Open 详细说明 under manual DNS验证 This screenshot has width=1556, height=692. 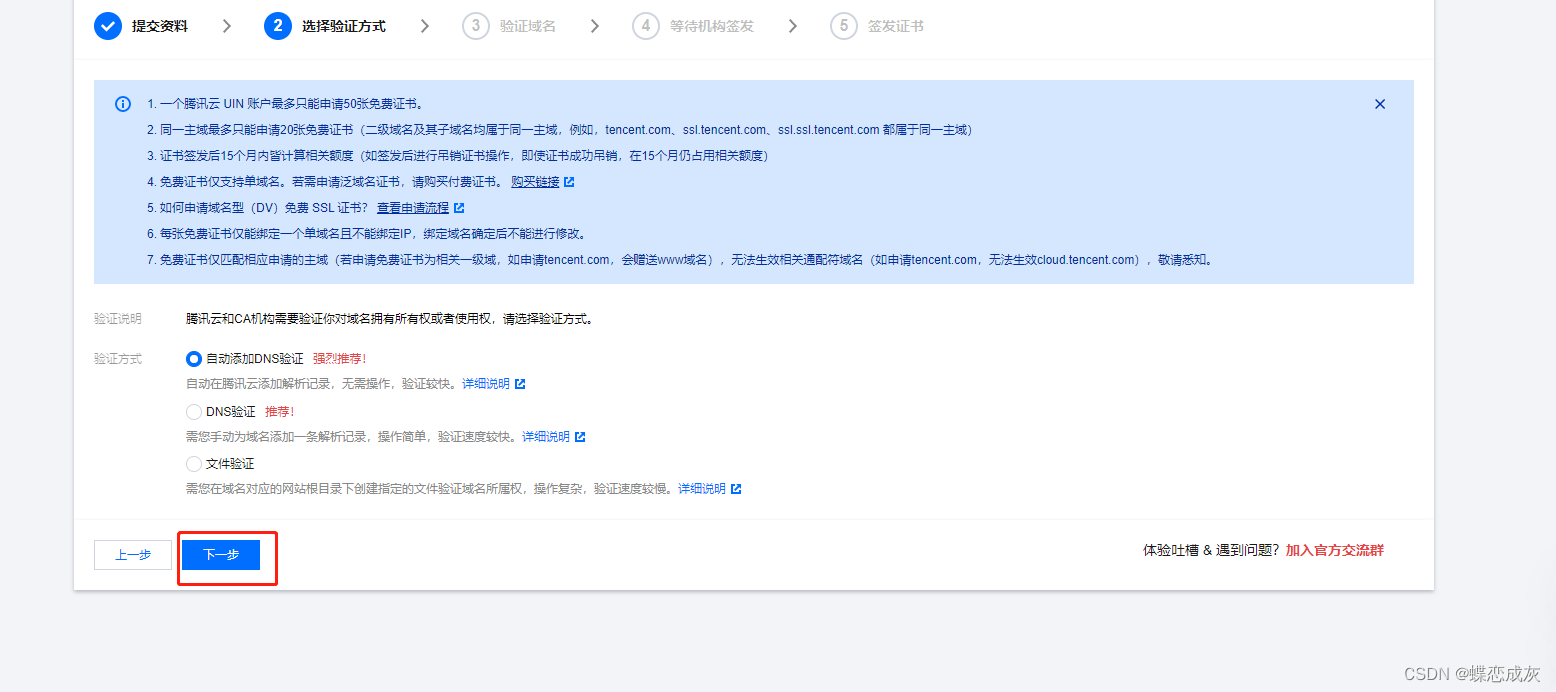[x=546, y=437]
